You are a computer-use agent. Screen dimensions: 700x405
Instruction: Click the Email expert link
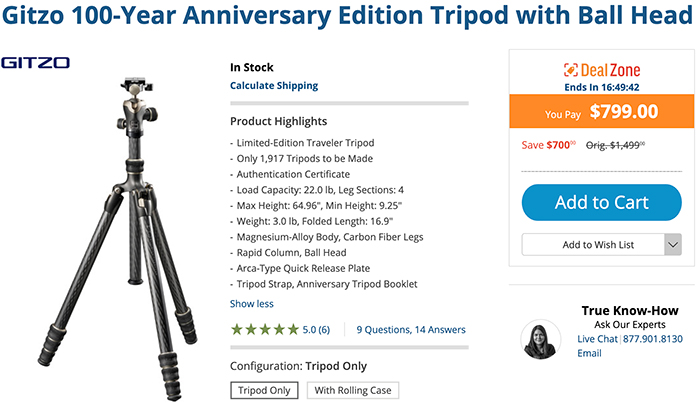coord(589,353)
